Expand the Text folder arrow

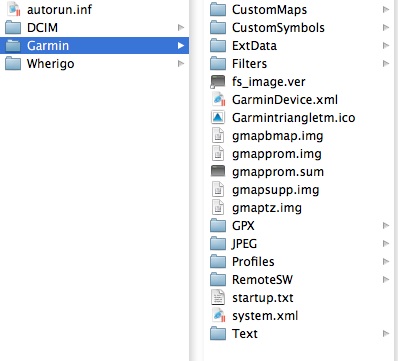(x=386, y=333)
